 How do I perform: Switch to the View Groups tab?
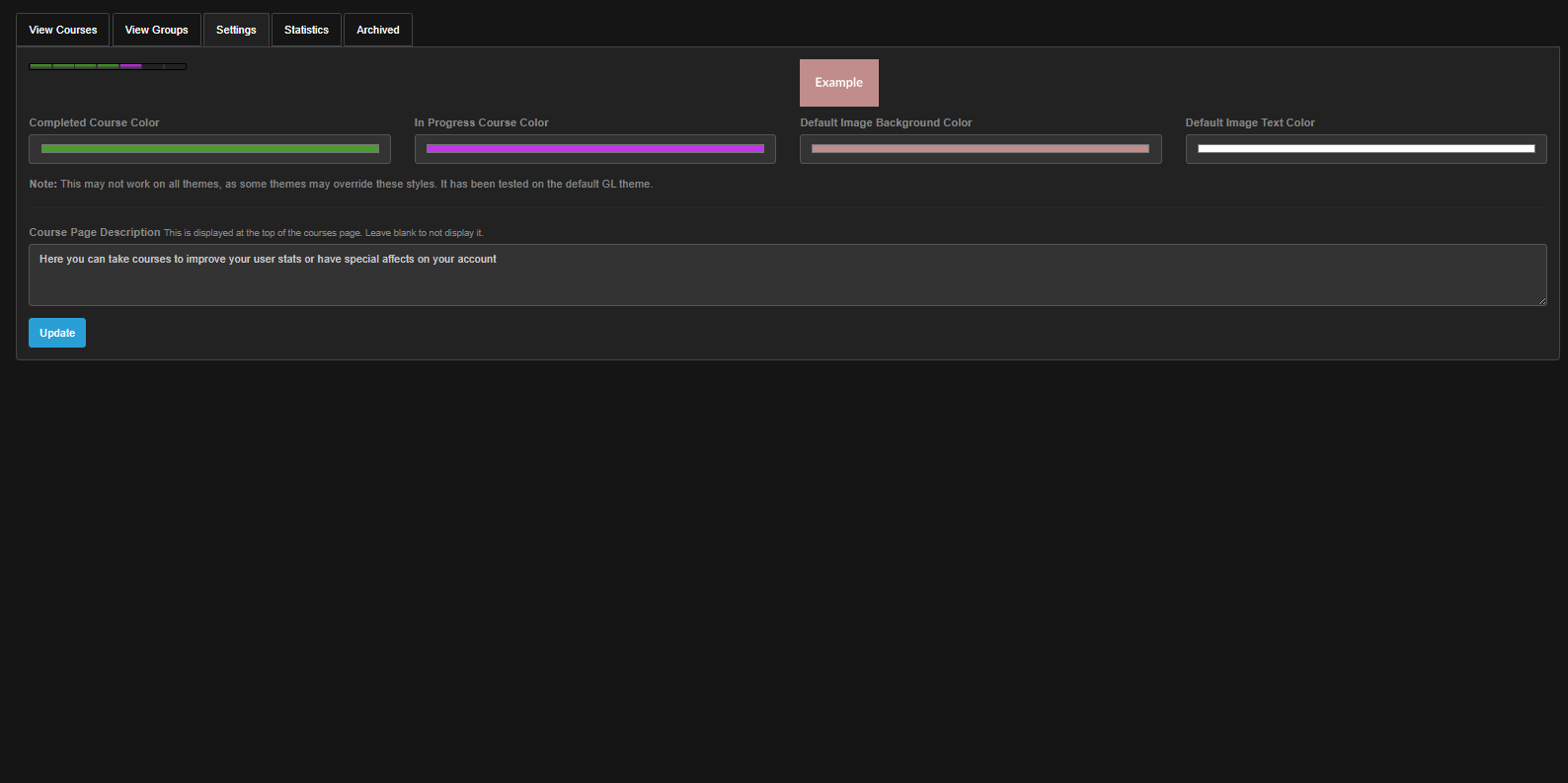(x=156, y=30)
